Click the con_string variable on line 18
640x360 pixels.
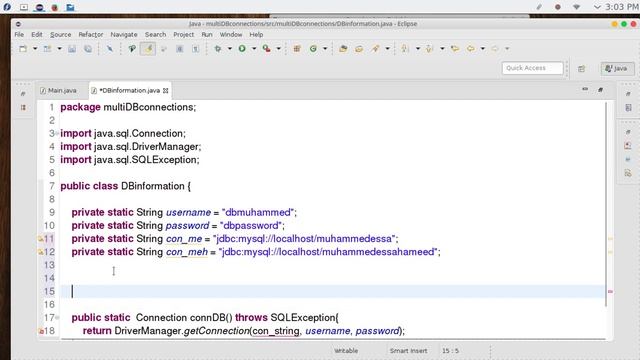coord(276,331)
